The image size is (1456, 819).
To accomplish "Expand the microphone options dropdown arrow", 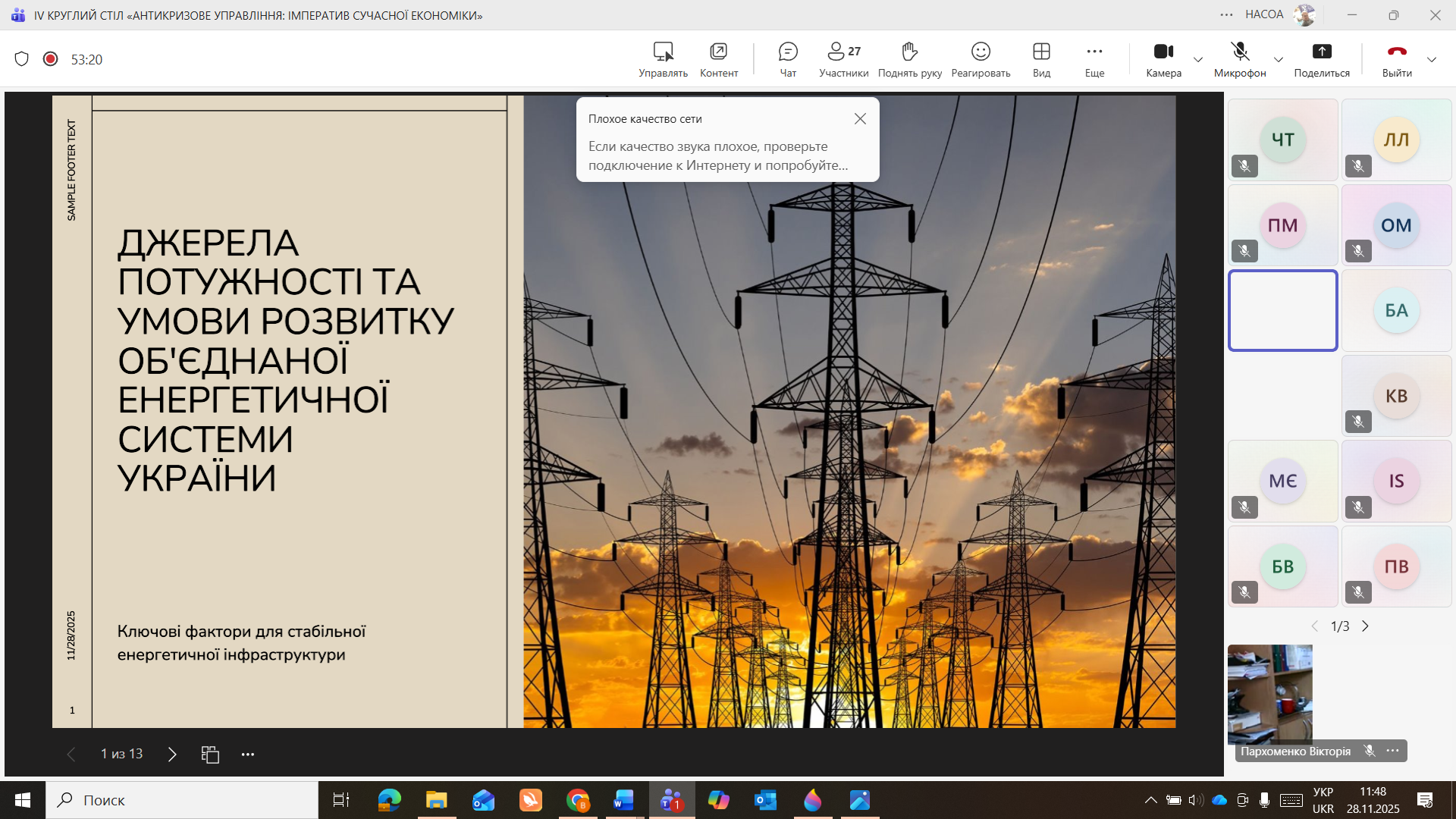I will (x=1279, y=59).
